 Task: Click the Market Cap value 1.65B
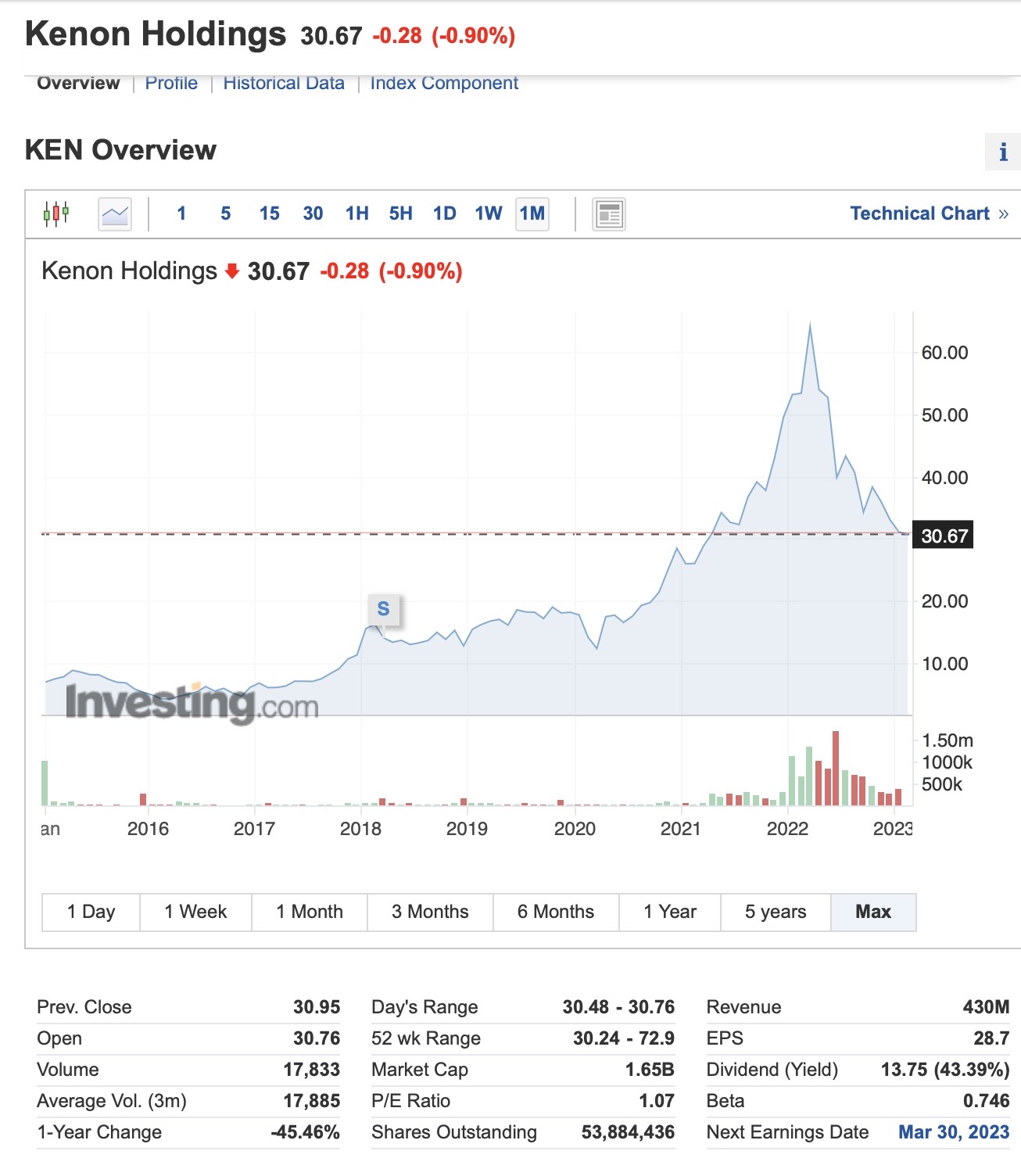(650, 1070)
